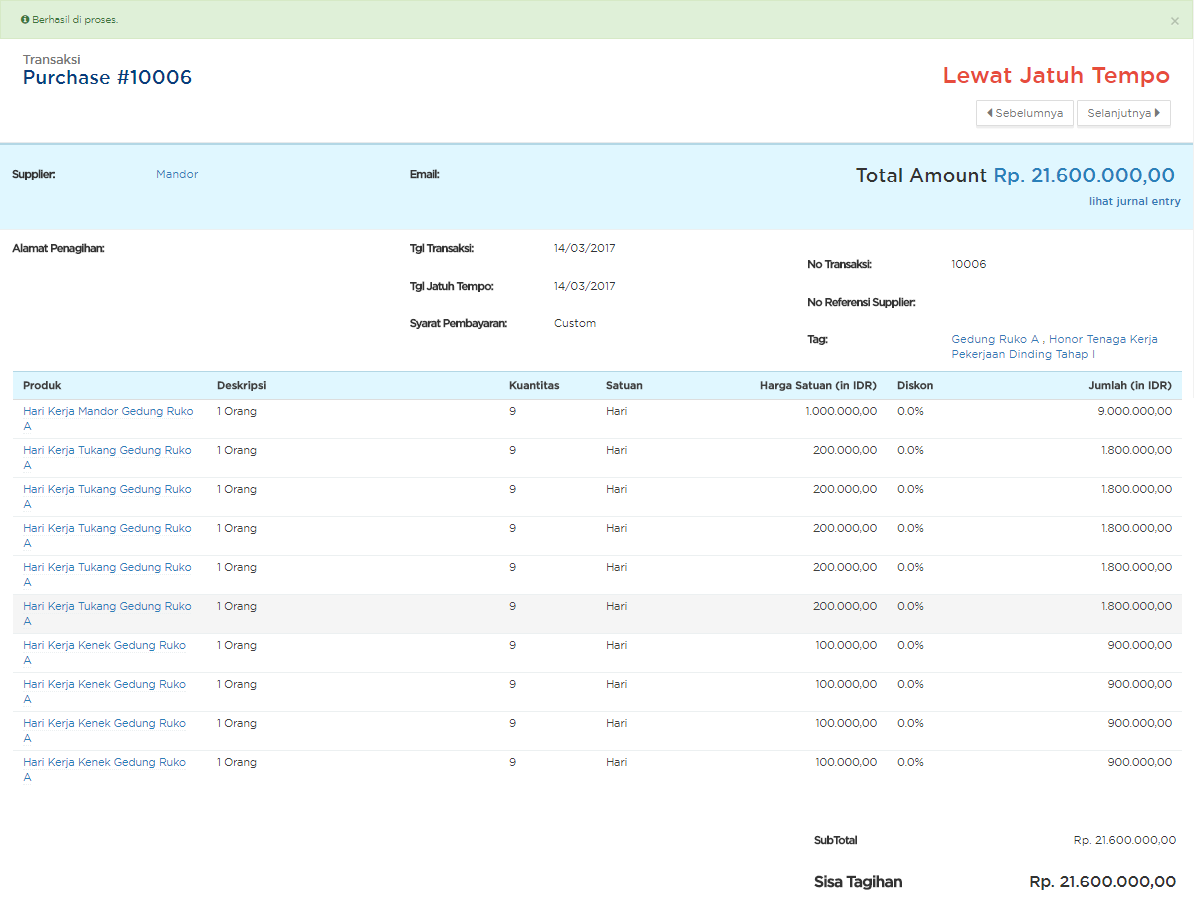Open the Hari Kerja Mandor Gedung Ruko A product
The image size is (1194, 897).
(108, 419)
